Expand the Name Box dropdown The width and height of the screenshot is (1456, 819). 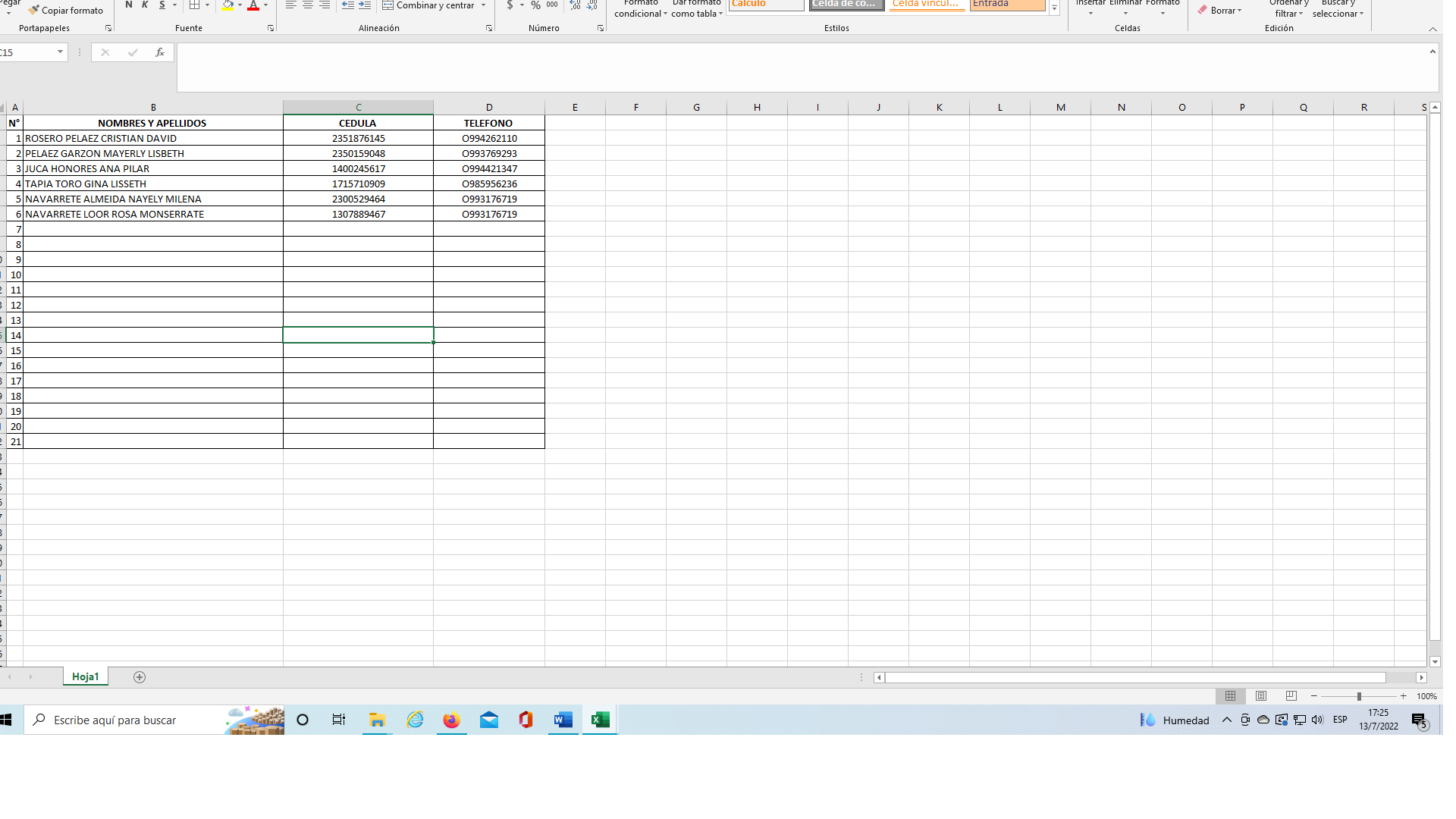(60, 52)
